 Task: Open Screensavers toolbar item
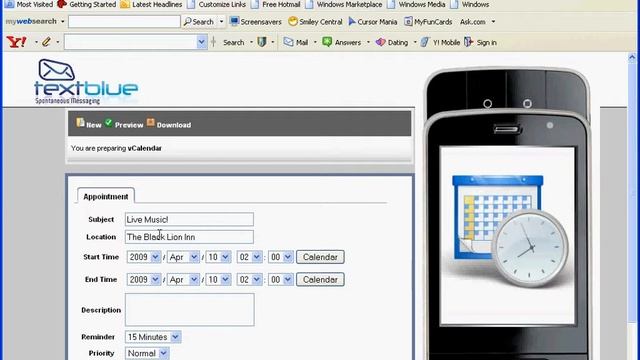pyautogui.click(x=256, y=22)
